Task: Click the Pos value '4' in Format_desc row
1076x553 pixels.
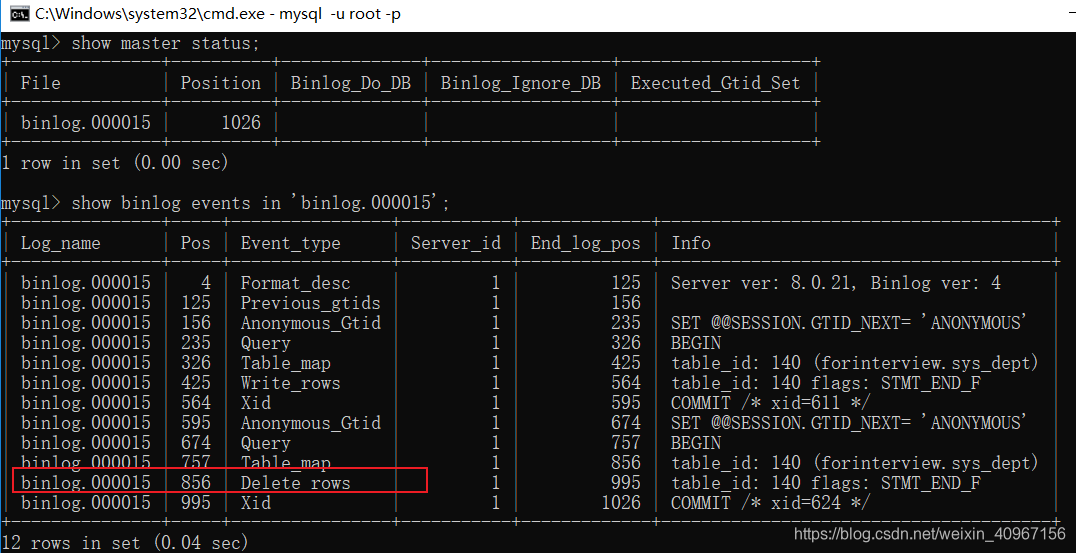Action: (x=206, y=283)
